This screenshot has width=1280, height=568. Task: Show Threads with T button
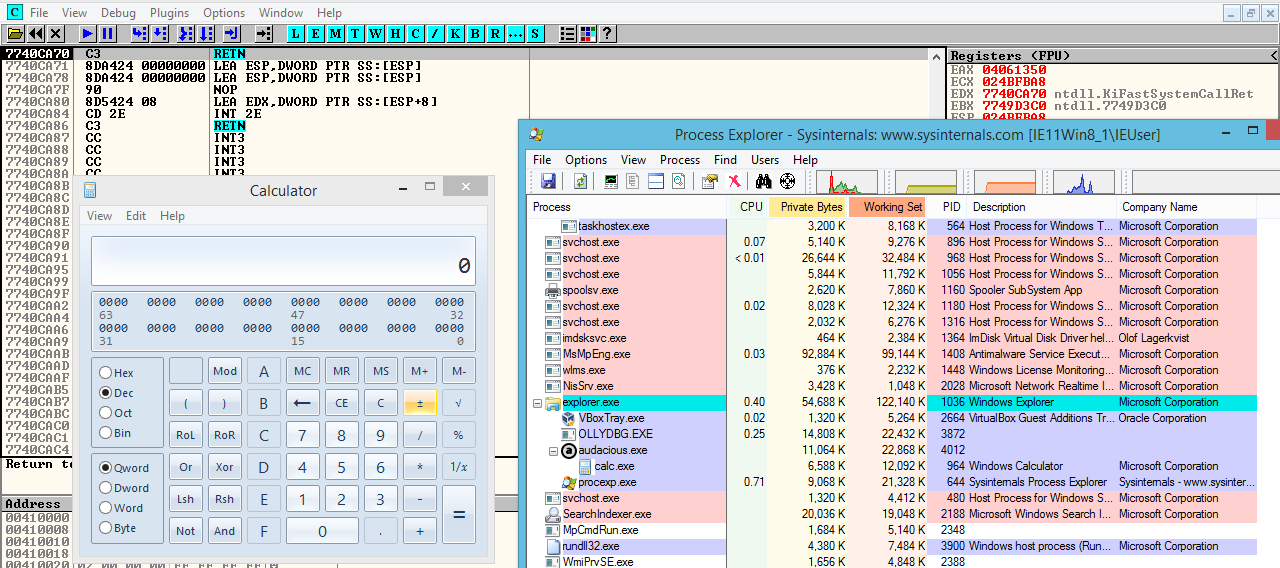356,34
